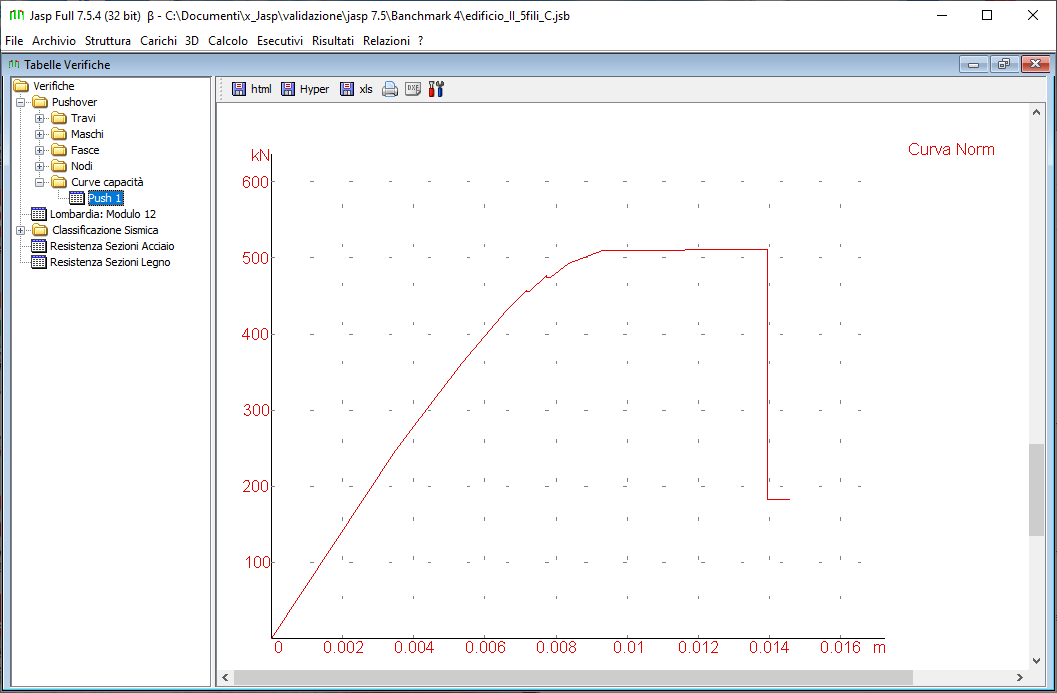Viewport: 1057px width, 693px height.
Task: Export the results with the Hyper button
Action: 305,89
